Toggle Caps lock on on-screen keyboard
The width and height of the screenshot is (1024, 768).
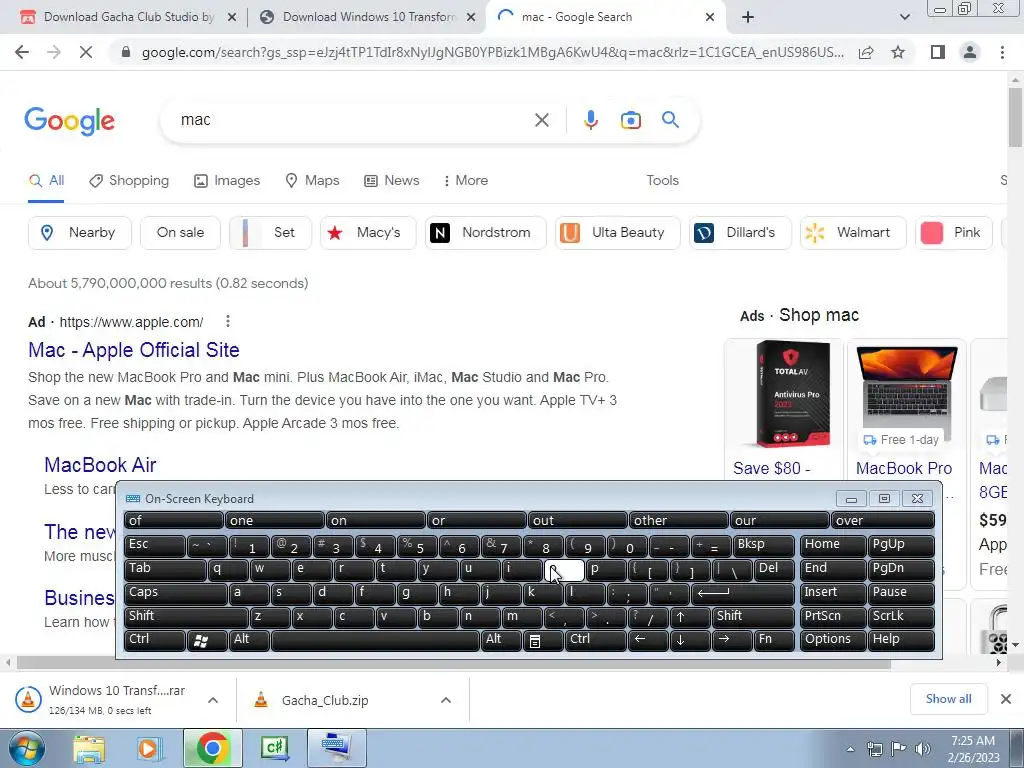[175, 593]
